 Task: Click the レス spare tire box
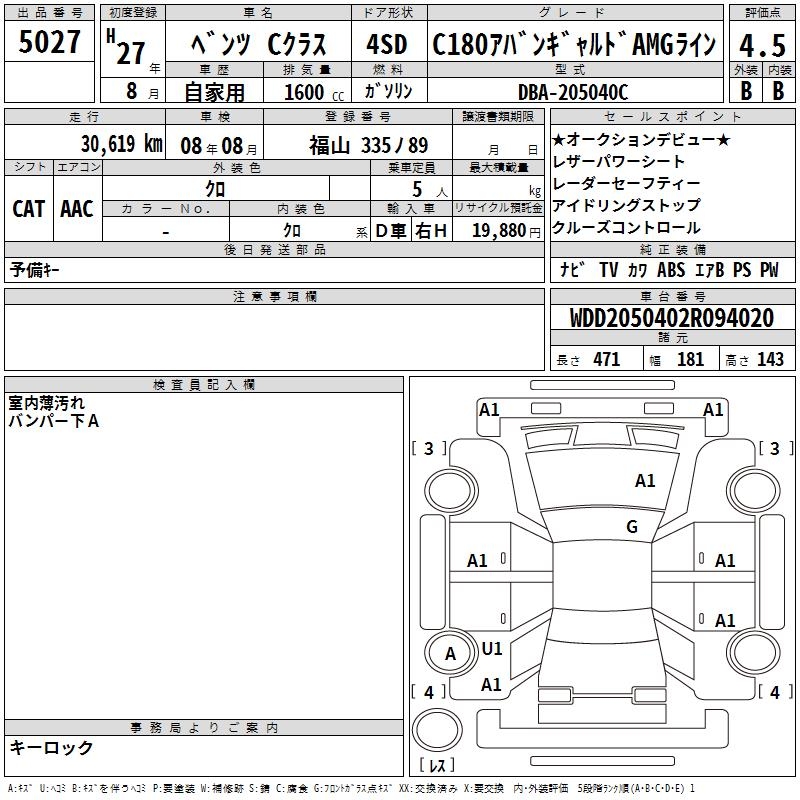pyautogui.click(x=437, y=765)
